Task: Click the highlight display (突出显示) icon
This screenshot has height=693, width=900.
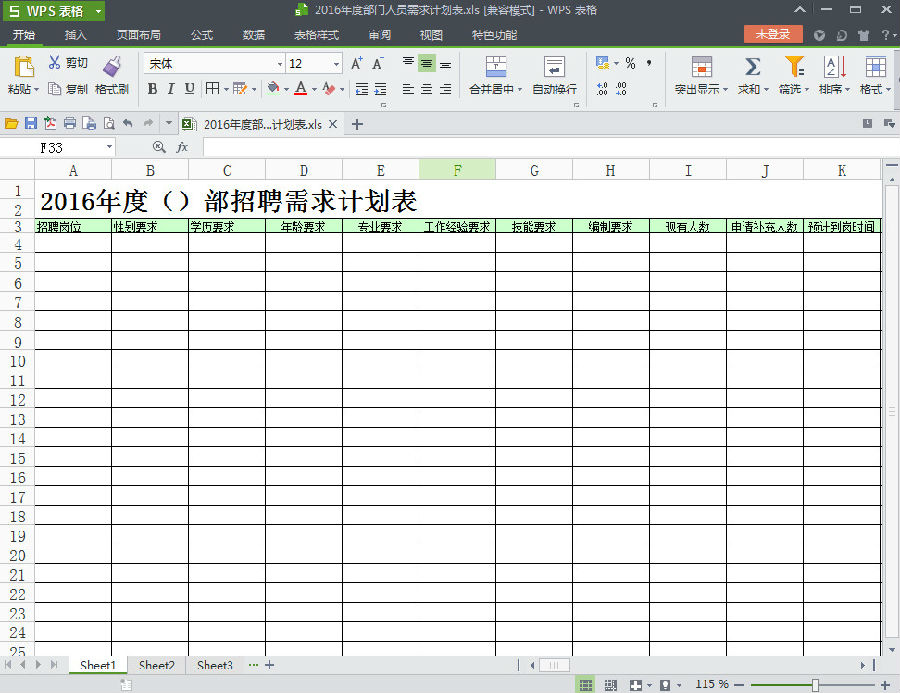Action: (x=701, y=67)
